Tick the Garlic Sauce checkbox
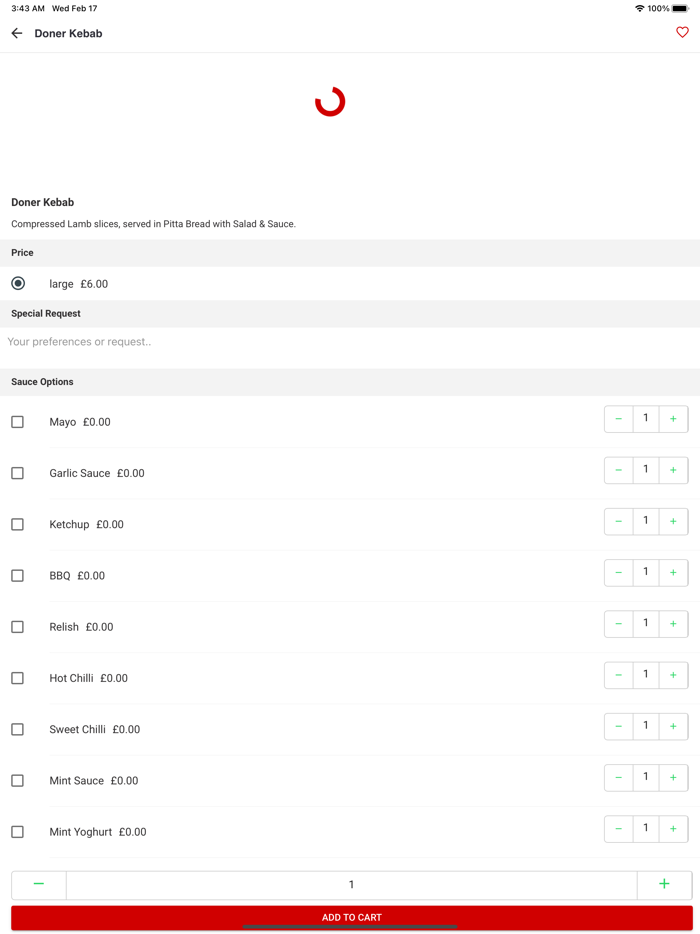 pyautogui.click(x=18, y=473)
